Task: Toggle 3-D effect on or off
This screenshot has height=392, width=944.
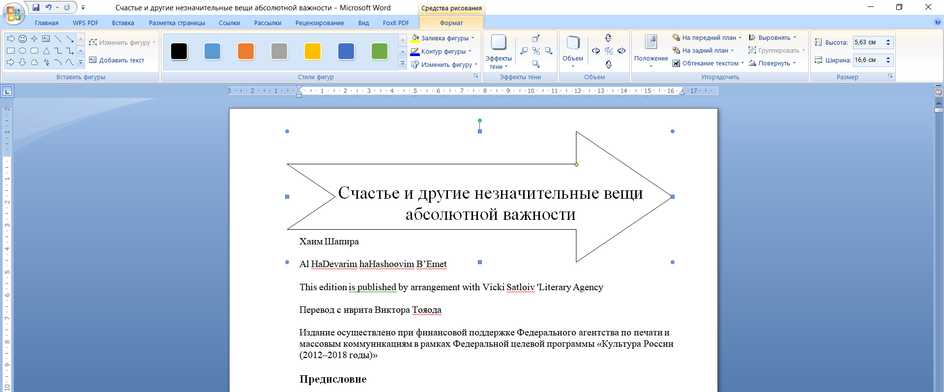Action: click(609, 51)
